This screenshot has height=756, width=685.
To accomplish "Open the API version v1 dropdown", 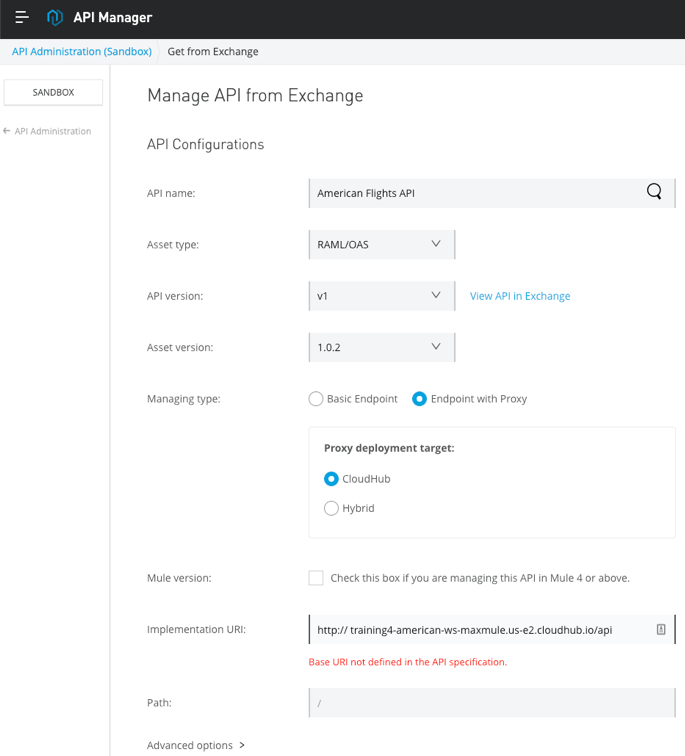I will 382,296.
